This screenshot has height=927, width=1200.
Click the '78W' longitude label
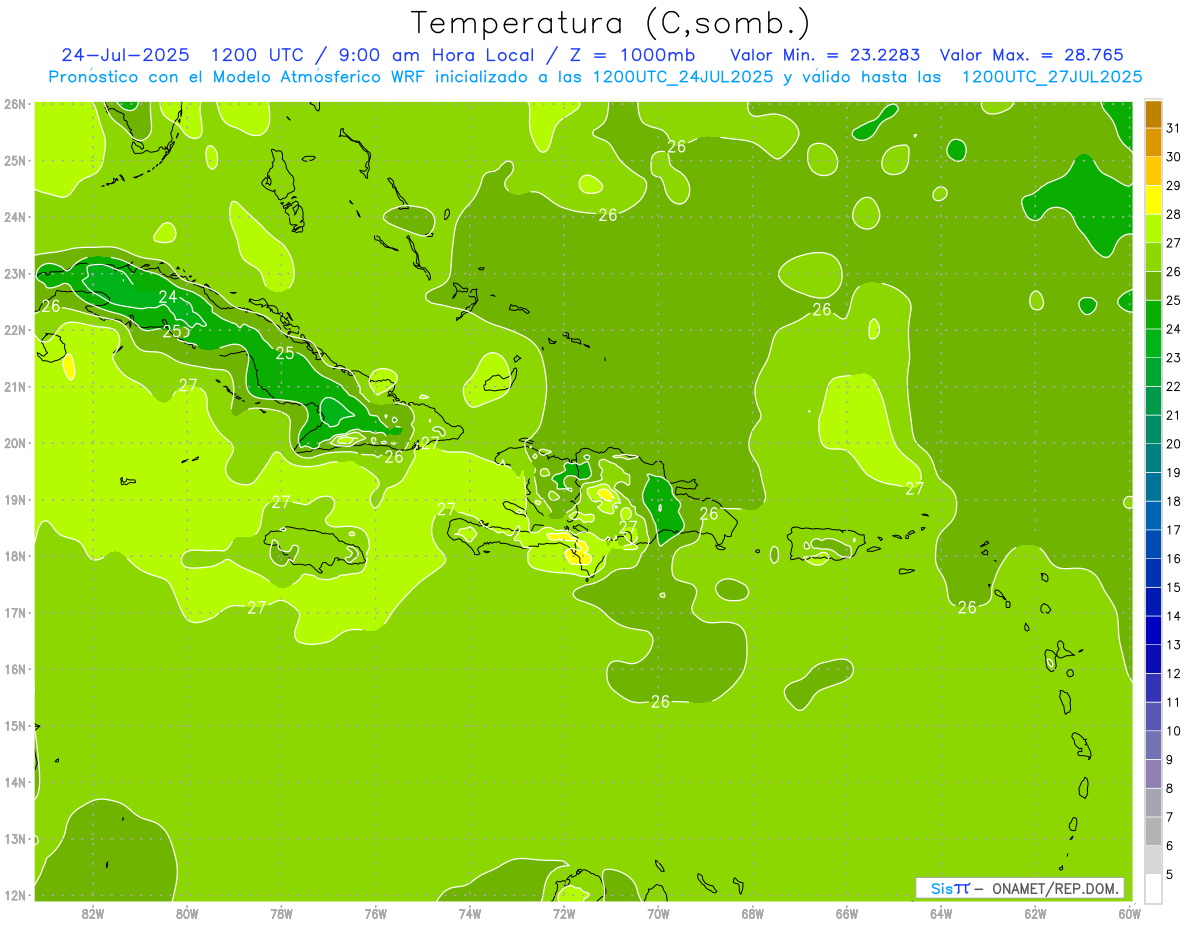point(281,913)
